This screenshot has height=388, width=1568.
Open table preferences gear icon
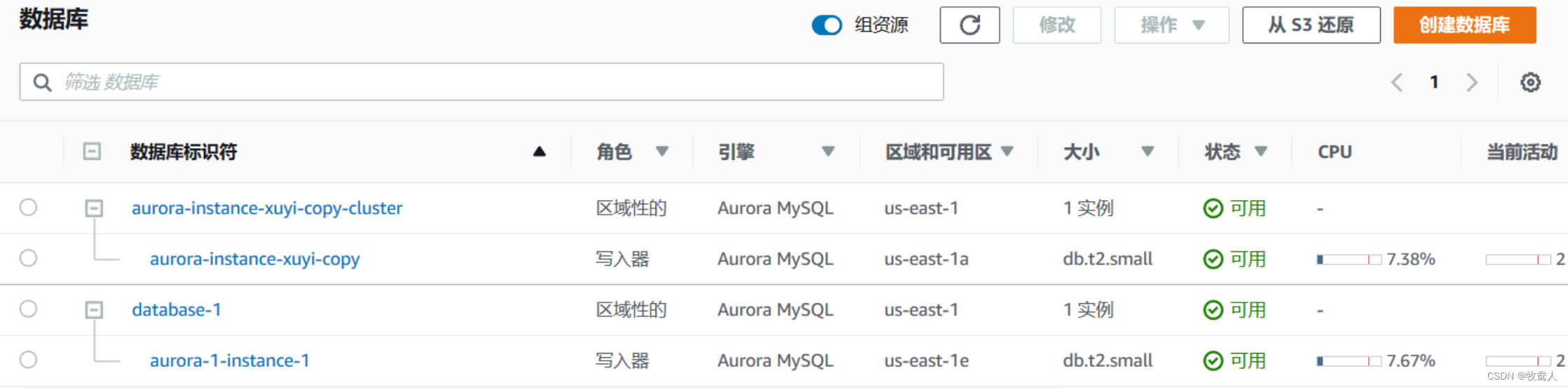1530,82
